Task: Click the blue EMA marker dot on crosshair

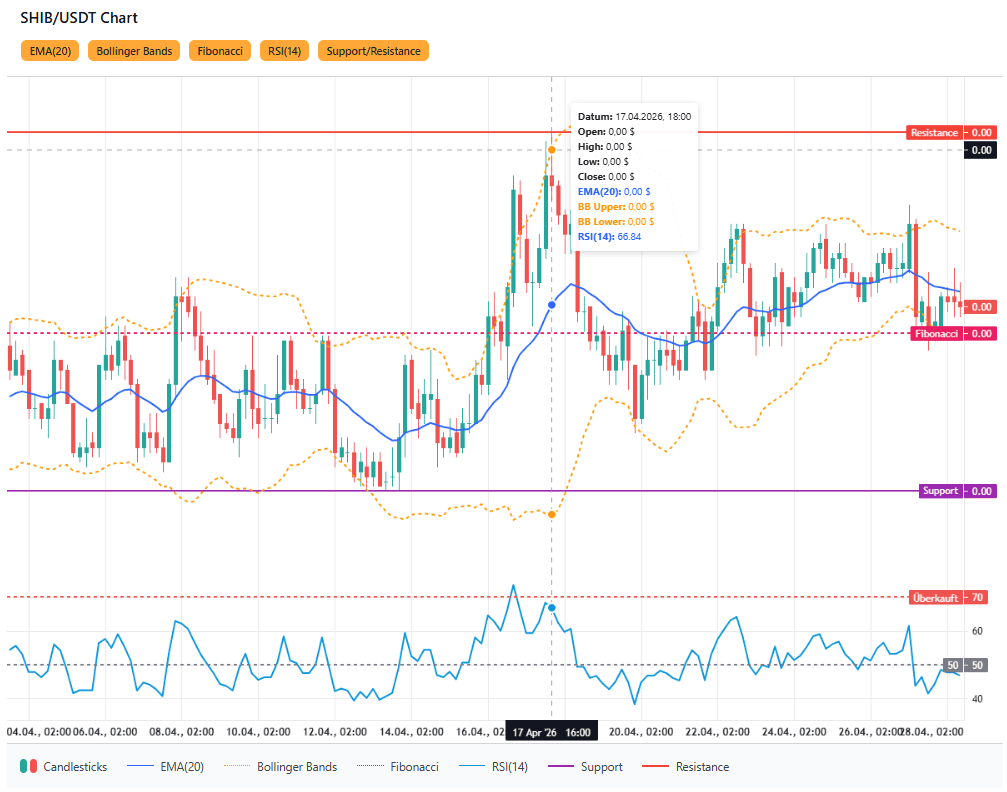Action: point(552,305)
